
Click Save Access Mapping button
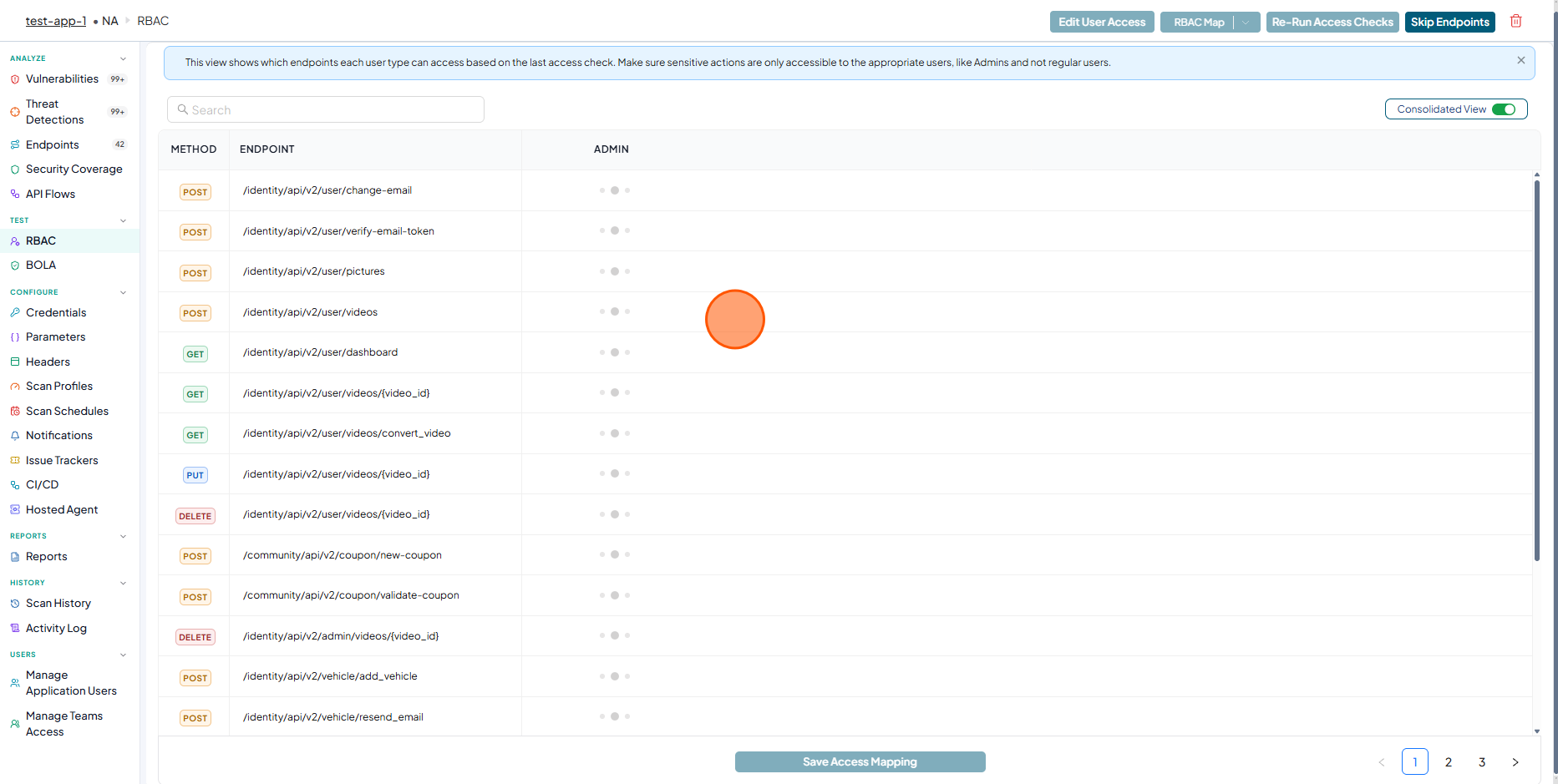[860, 762]
